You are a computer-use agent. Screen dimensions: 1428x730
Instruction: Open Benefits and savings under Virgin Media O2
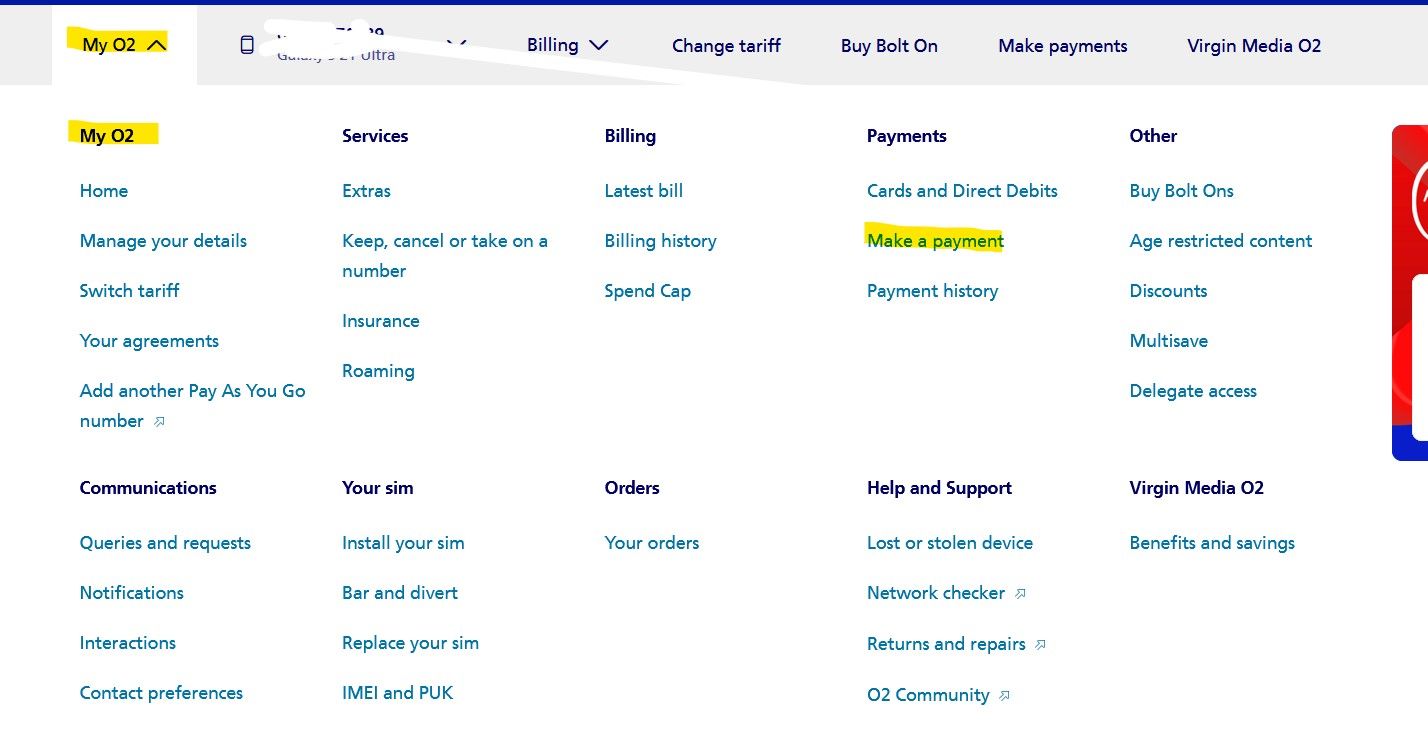1212,543
